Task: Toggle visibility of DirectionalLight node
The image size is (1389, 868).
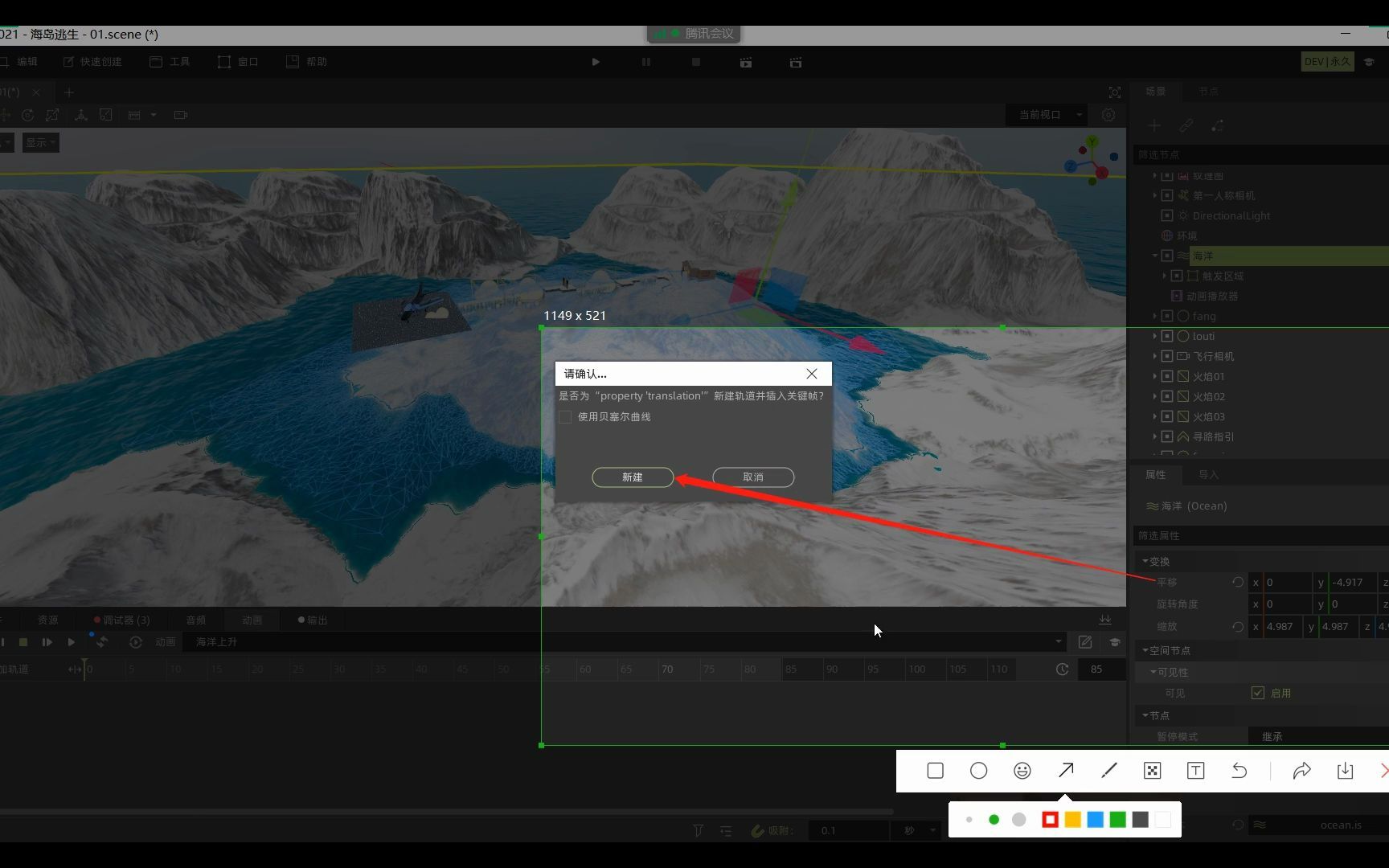Action: (x=1167, y=215)
